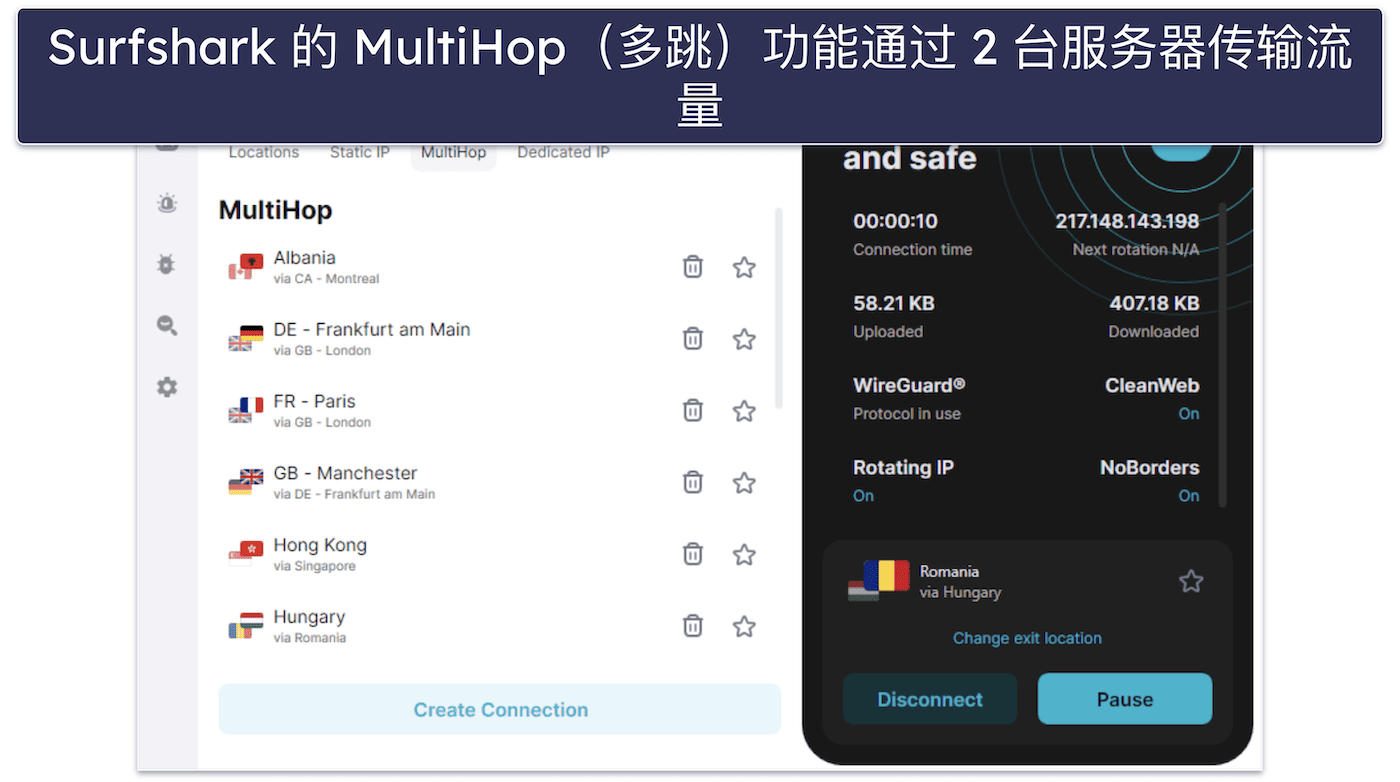Star the GB - Manchester connection
Viewport: 1400px width, 782px height.
point(744,483)
